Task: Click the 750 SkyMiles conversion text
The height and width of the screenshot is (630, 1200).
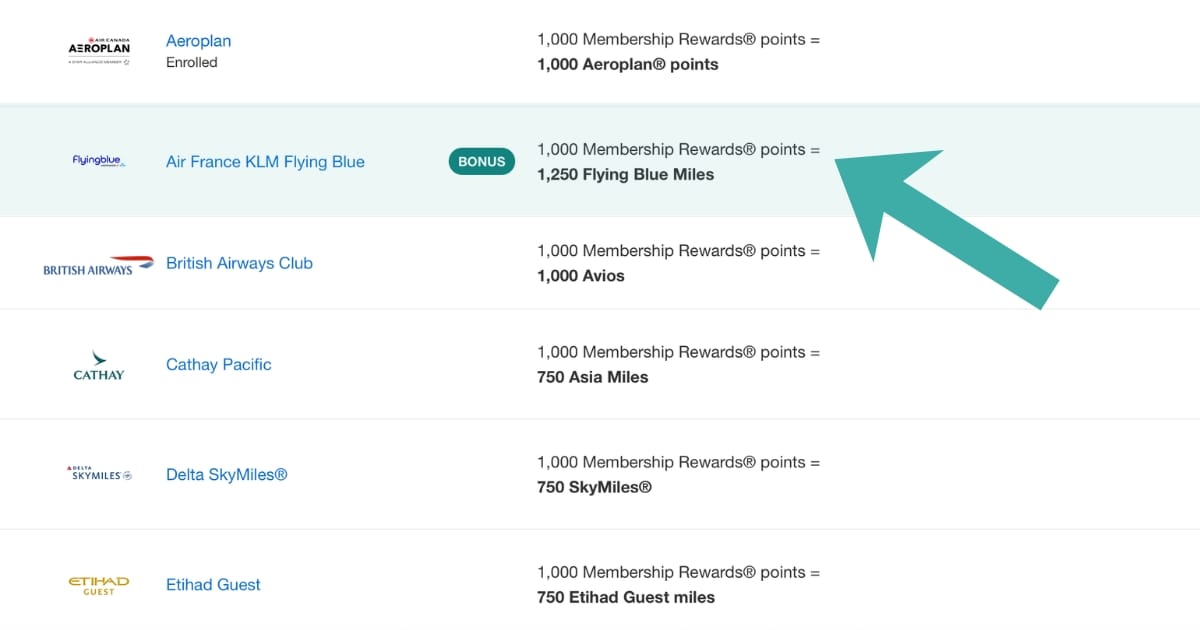Action: click(x=594, y=487)
